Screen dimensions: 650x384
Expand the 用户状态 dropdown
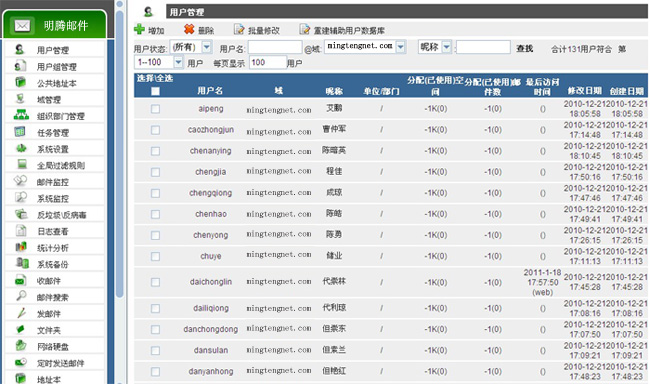[207, 47]
